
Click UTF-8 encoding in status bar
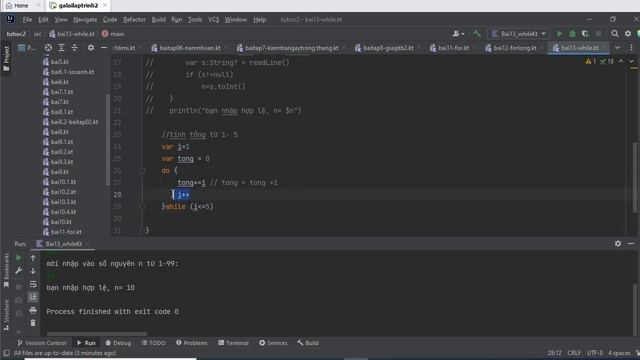click(595, 353)
